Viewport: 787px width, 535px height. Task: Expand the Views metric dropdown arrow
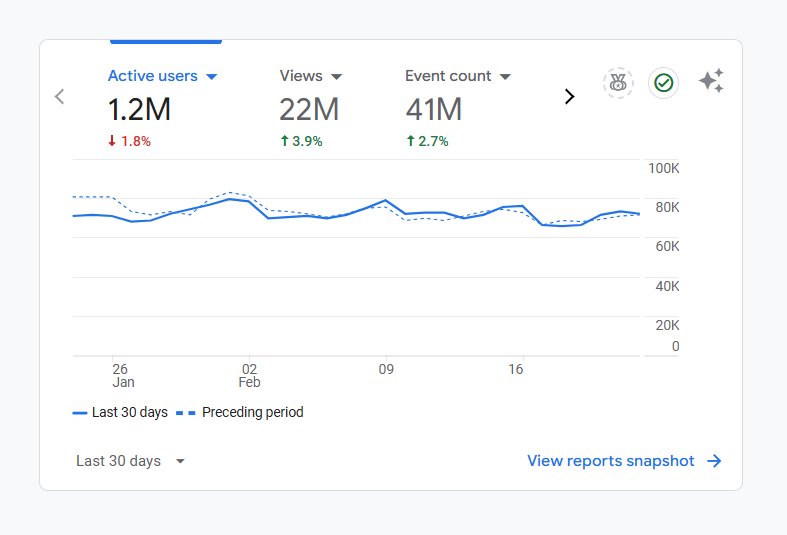click(337, 77)
